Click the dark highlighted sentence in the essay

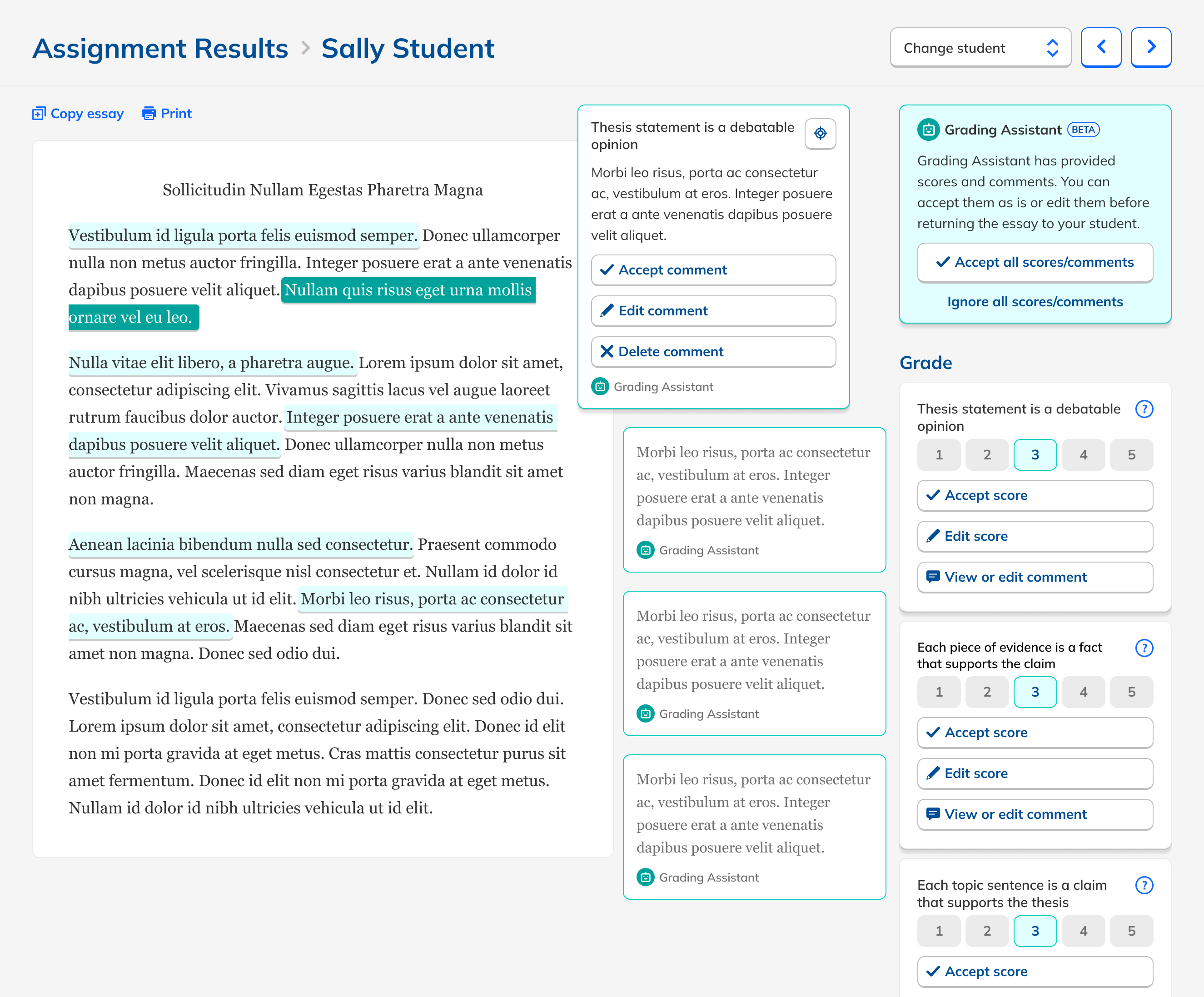pos(407,290)
